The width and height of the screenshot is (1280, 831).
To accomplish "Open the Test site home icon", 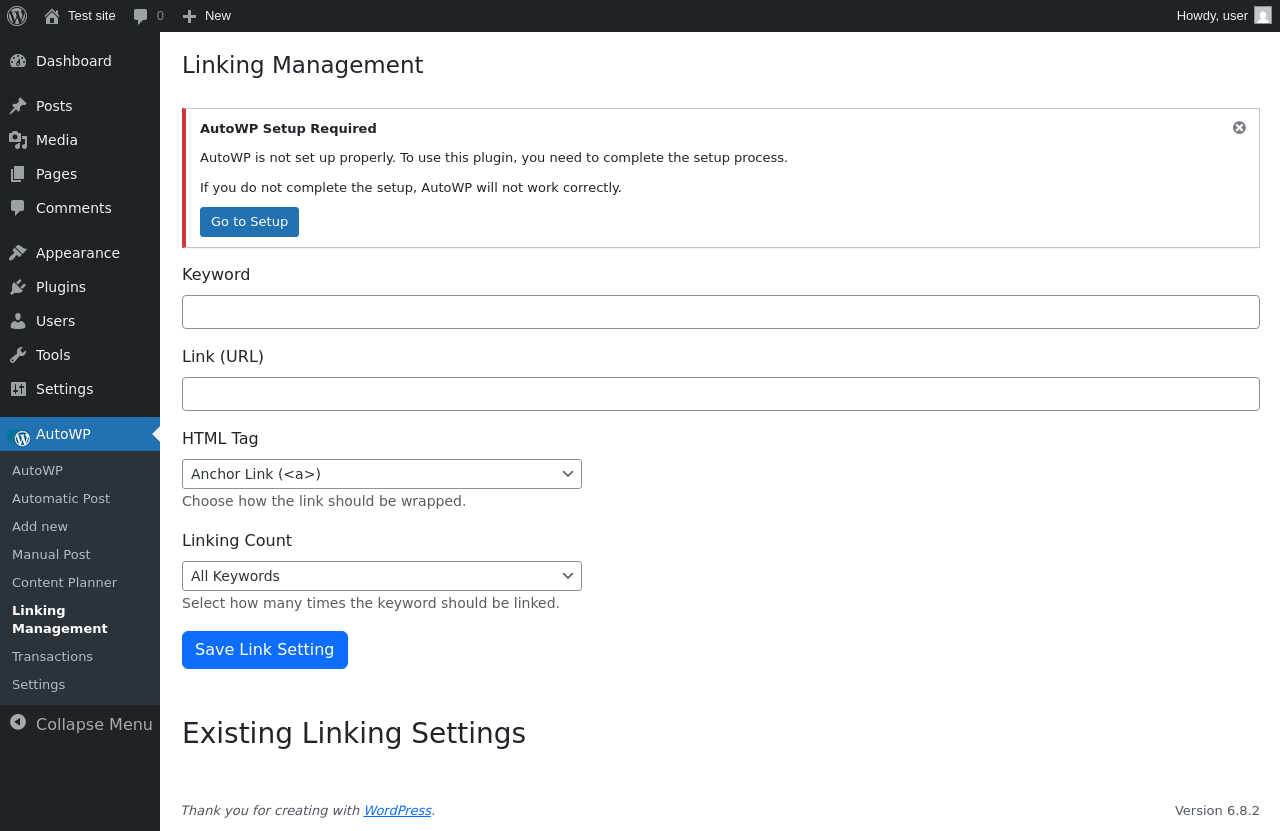I will click(52, 16).
